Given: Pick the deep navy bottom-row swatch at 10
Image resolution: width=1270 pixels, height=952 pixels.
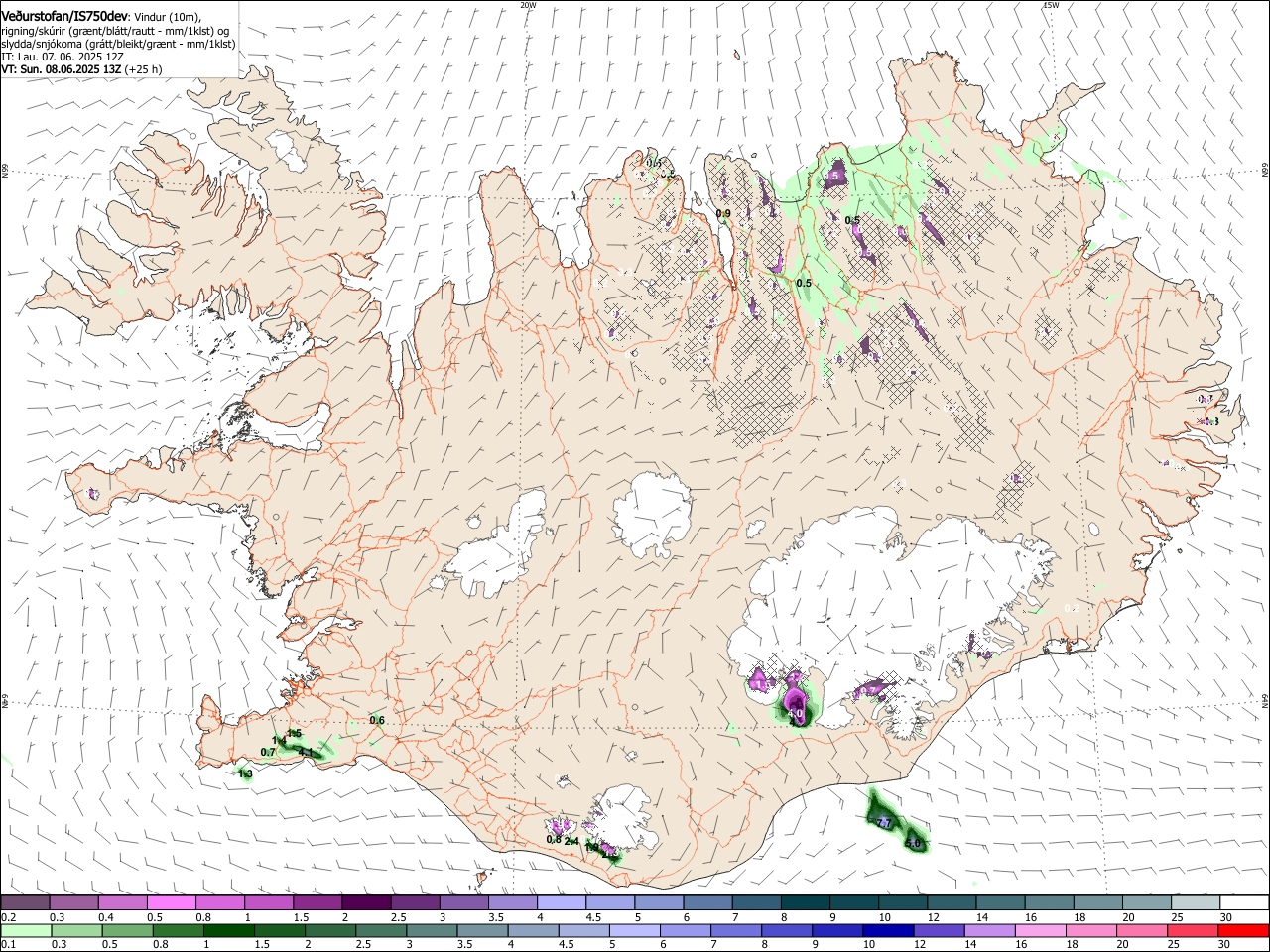Looking at the screenshot, I should (x=888, y=930).
